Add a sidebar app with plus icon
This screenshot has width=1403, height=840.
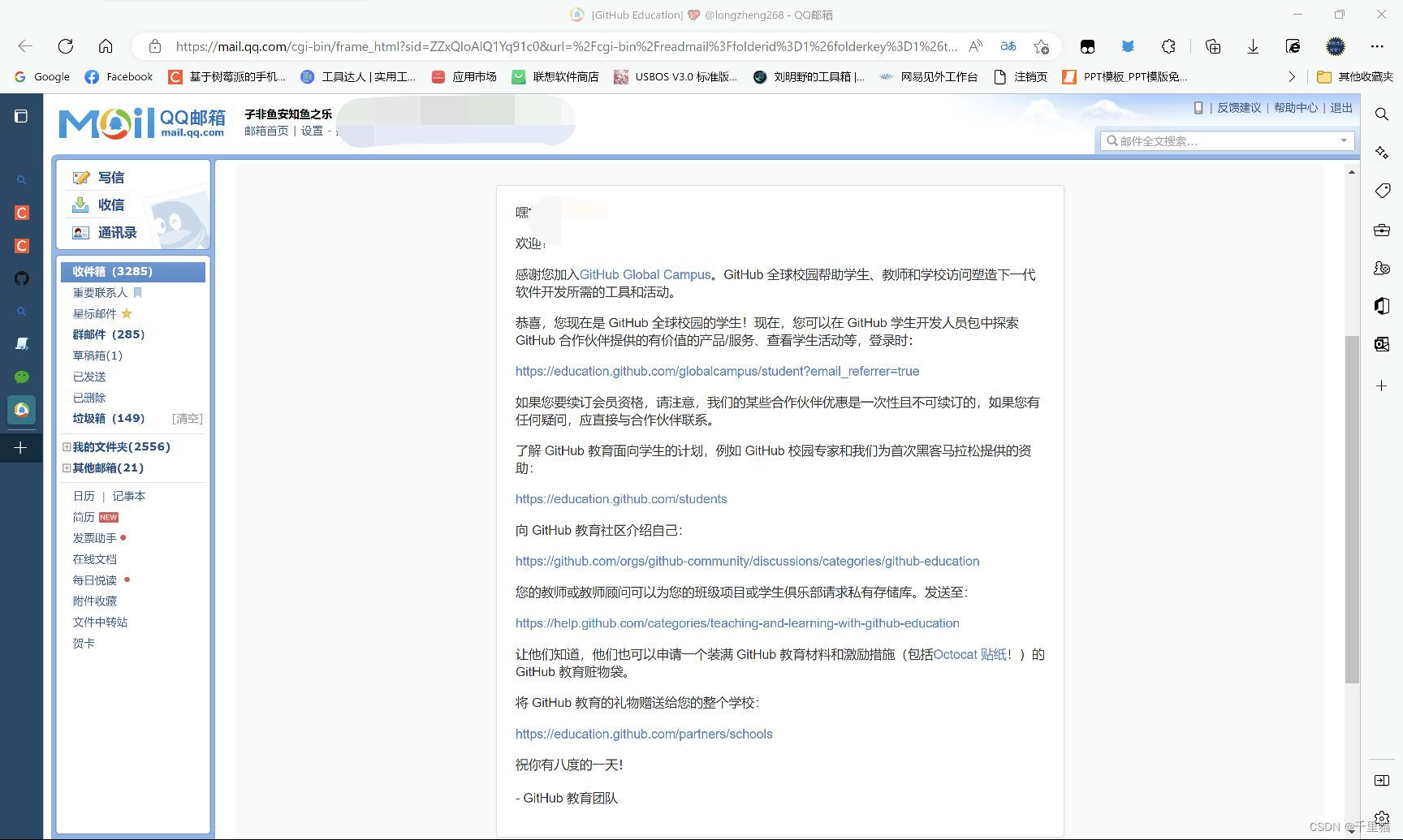click(x=1382, y=386)
